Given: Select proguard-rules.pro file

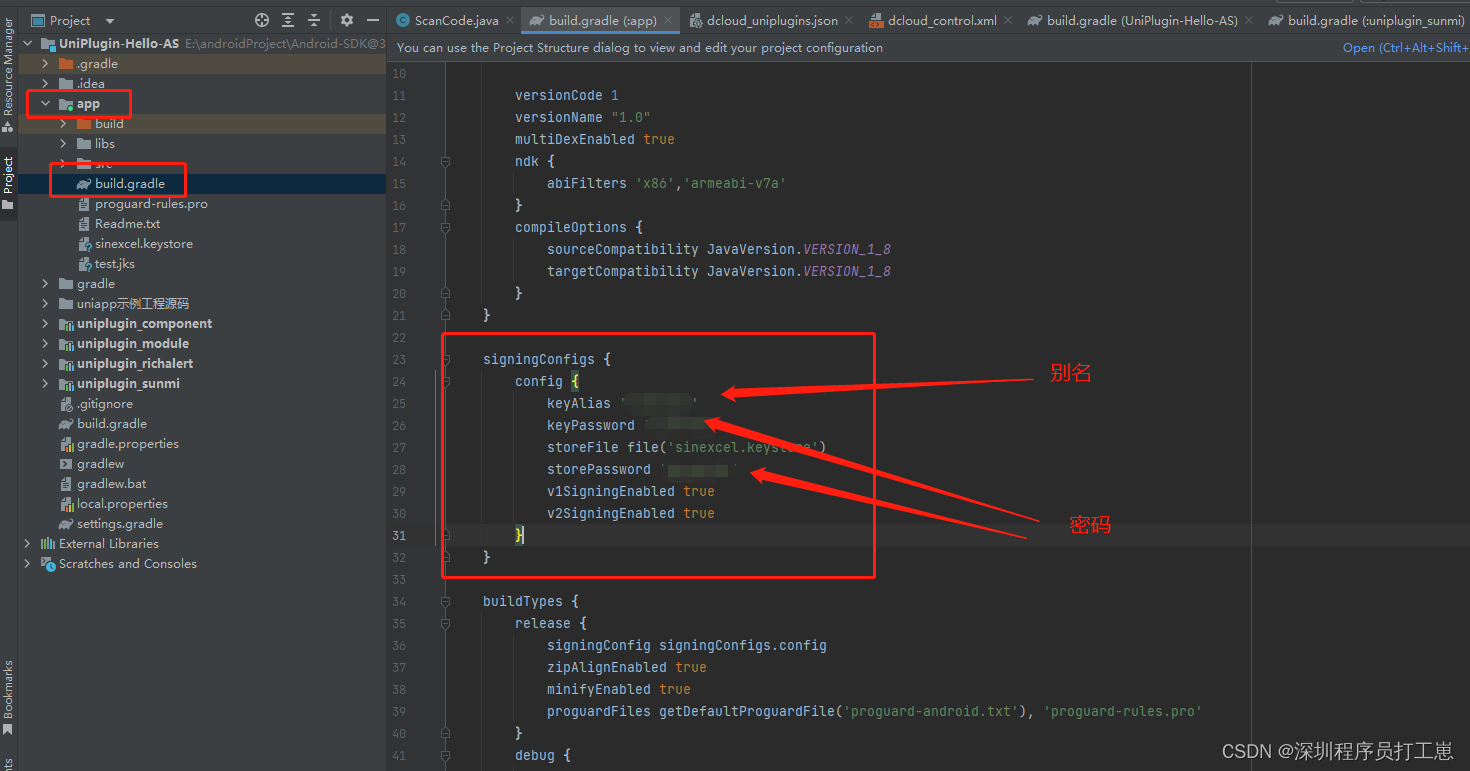Looking at the screenshot, I should point(151,204).
